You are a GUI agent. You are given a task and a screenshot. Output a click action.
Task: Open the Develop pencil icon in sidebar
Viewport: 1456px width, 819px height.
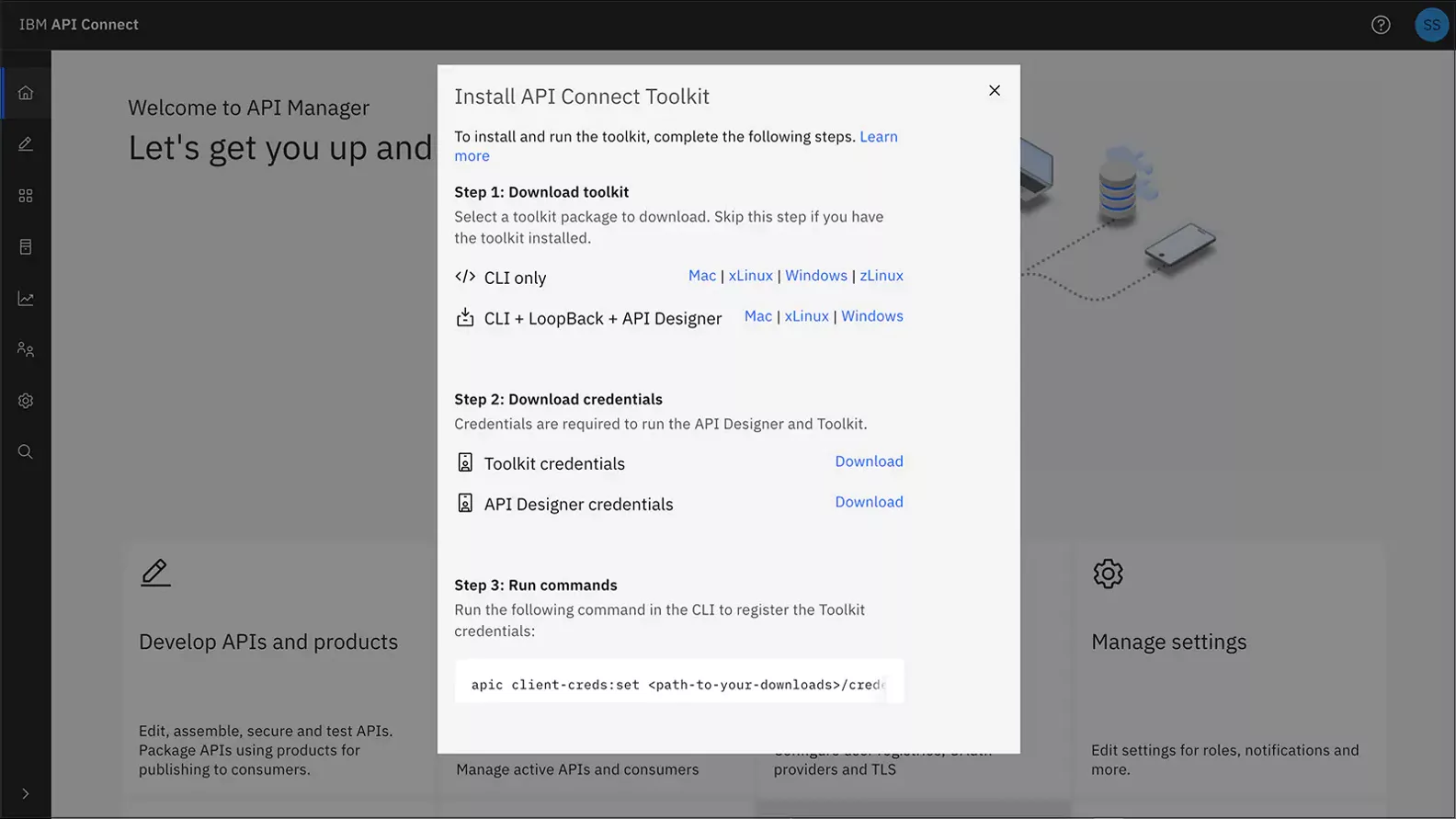click(x=26, y=144)
